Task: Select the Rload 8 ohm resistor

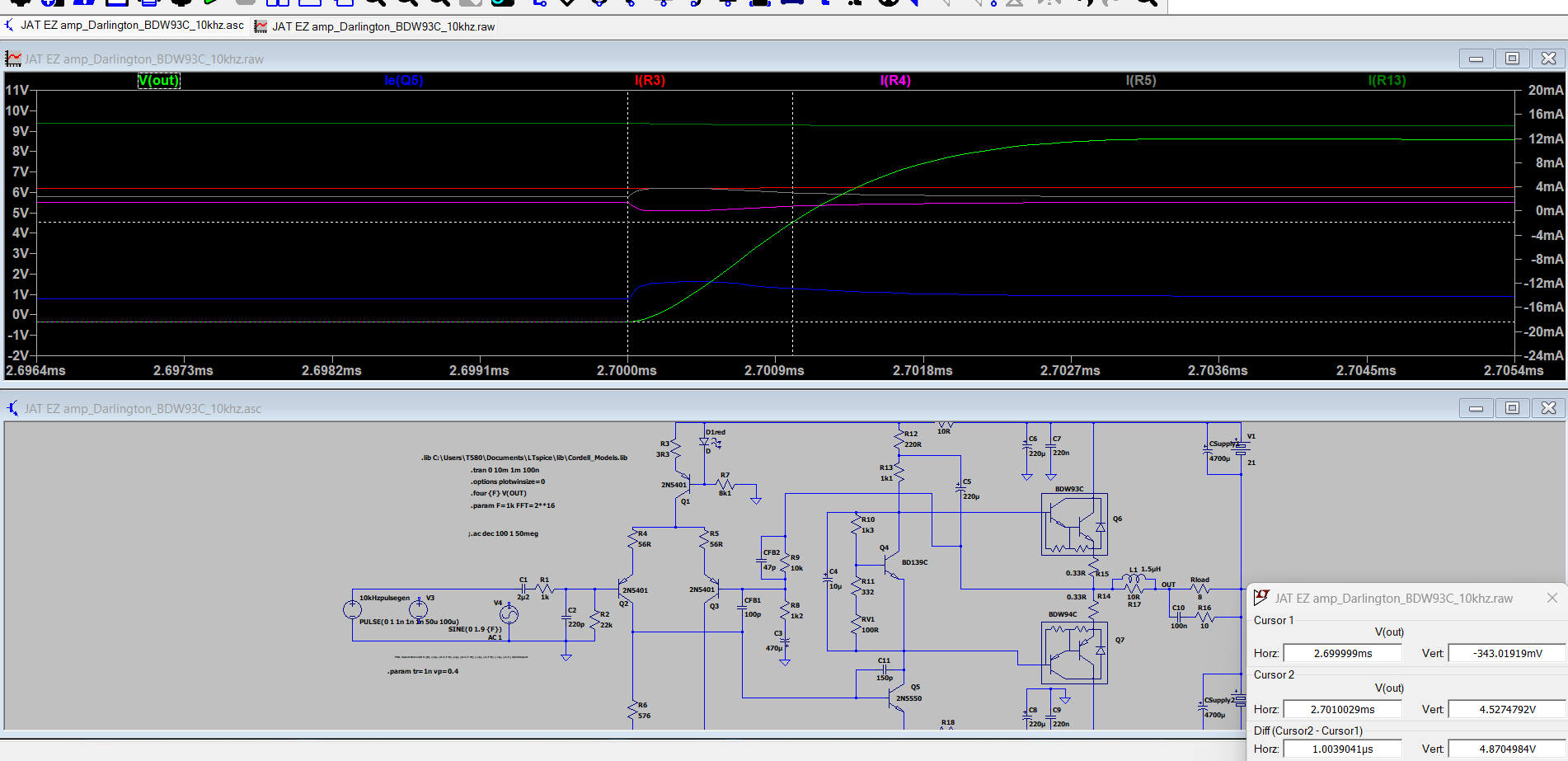Action: pos(1200,589)
